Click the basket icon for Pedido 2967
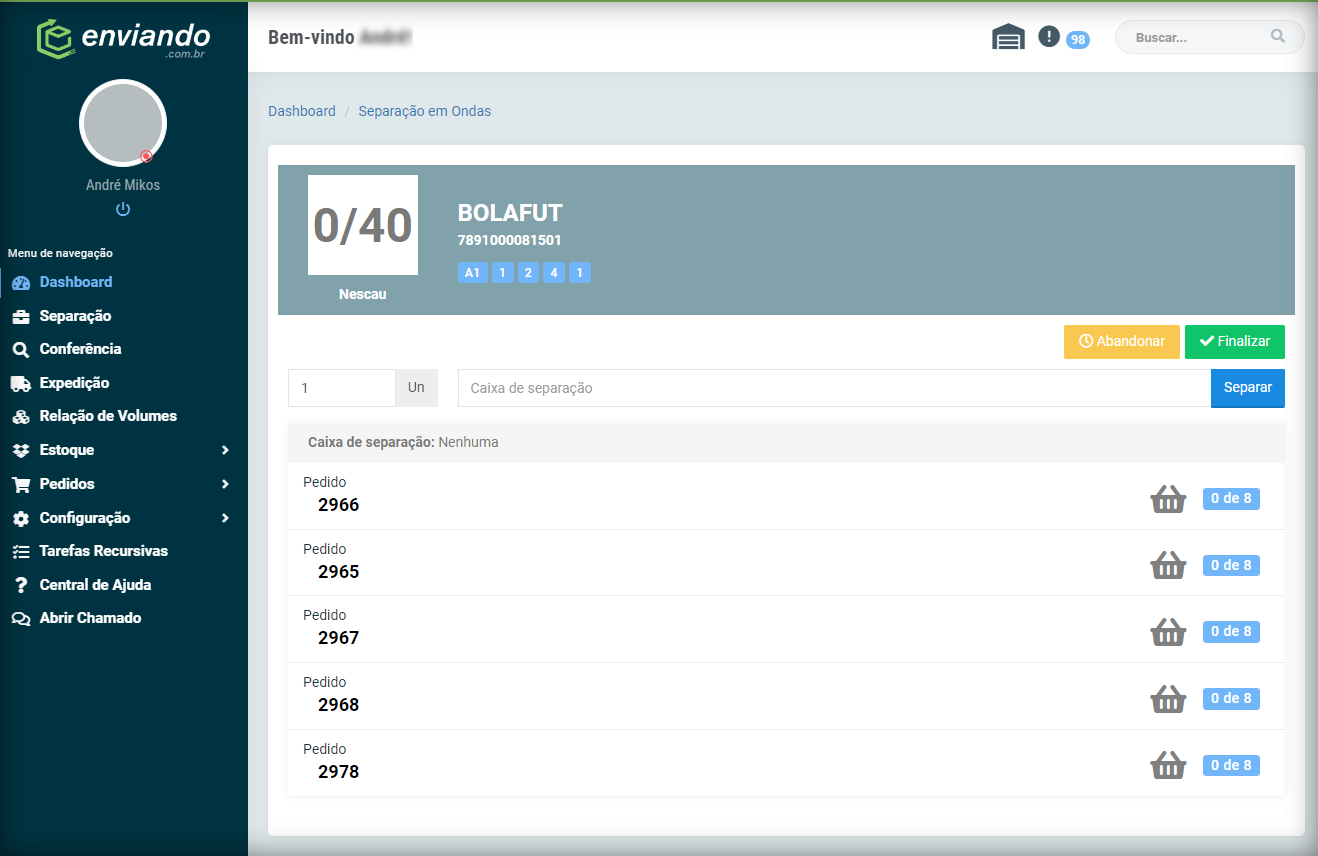Screen dimensions: 1318x856 pyautogui.click(x=1168, y=632)
